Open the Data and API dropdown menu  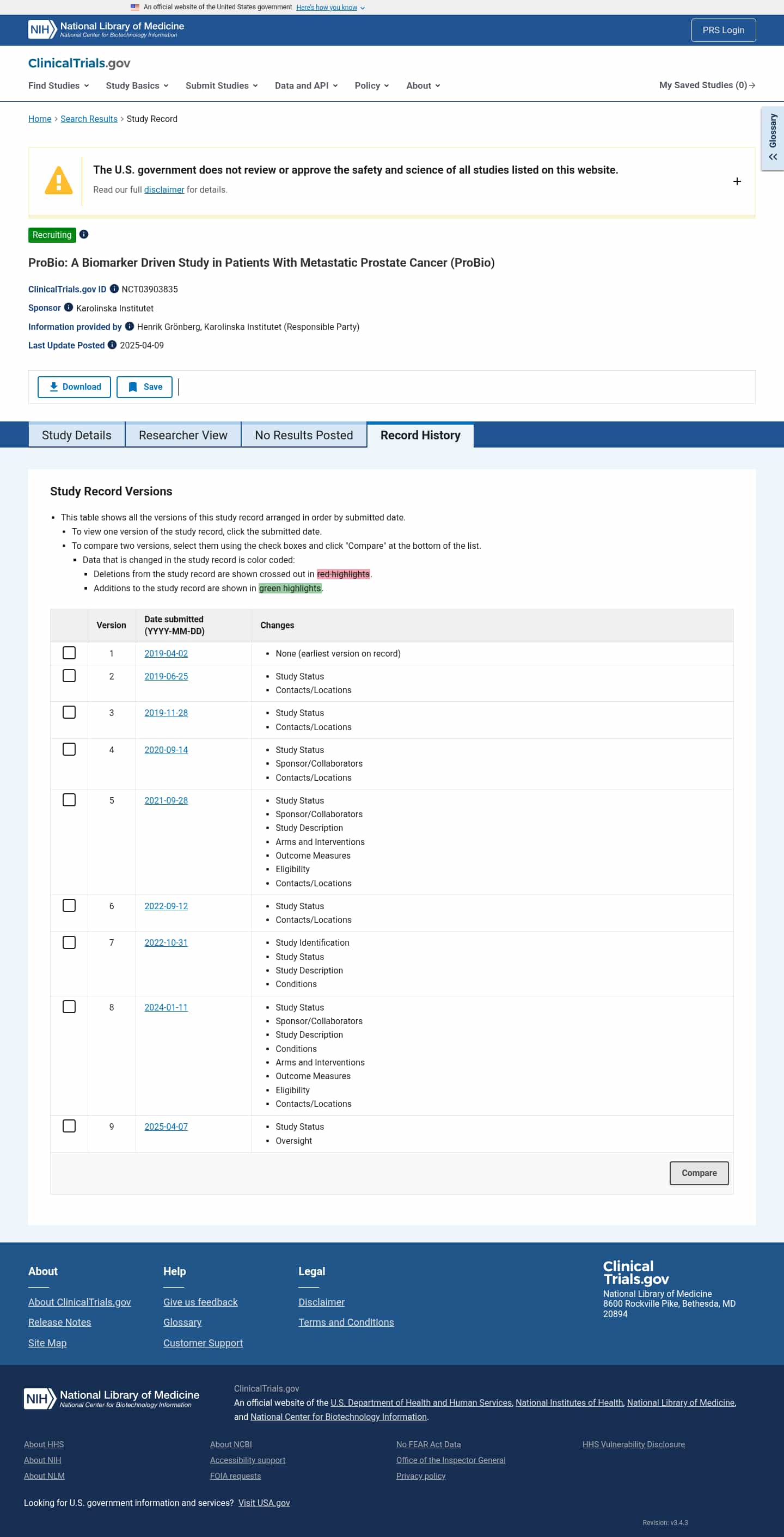click(x=306, y=85)
